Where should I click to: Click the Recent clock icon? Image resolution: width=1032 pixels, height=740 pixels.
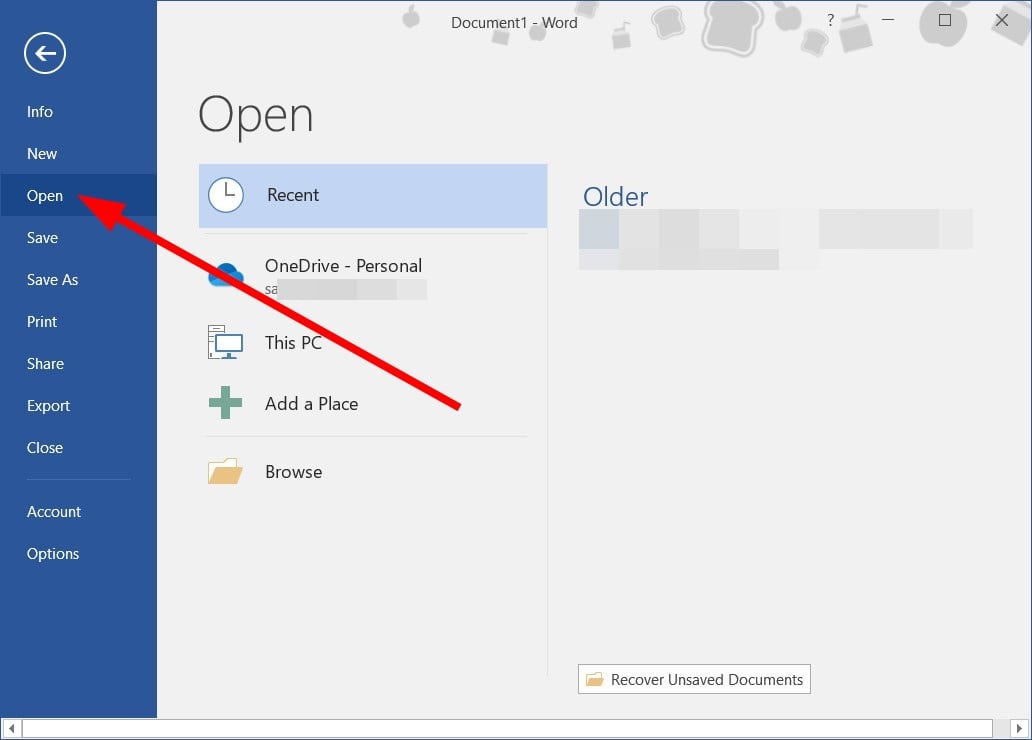226,195
